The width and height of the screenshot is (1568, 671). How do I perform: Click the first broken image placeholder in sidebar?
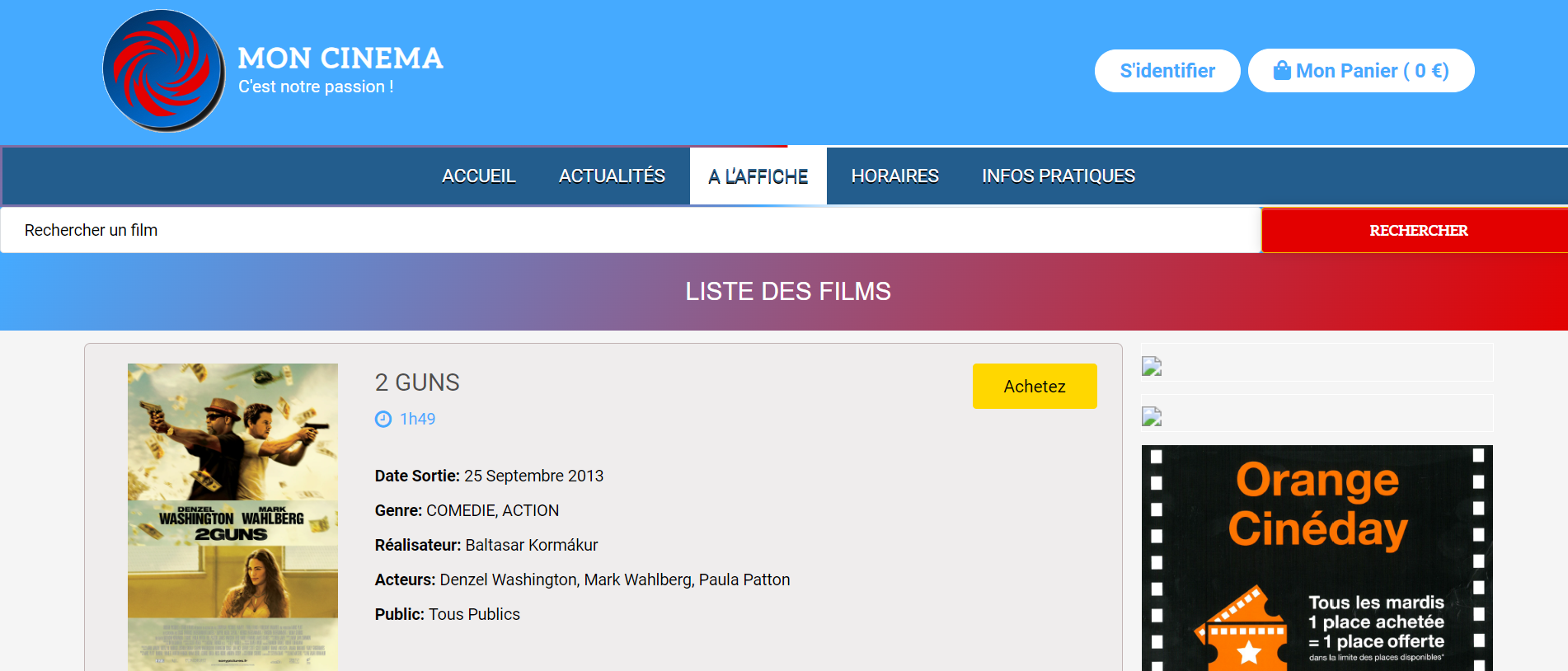pos(1152,366)
